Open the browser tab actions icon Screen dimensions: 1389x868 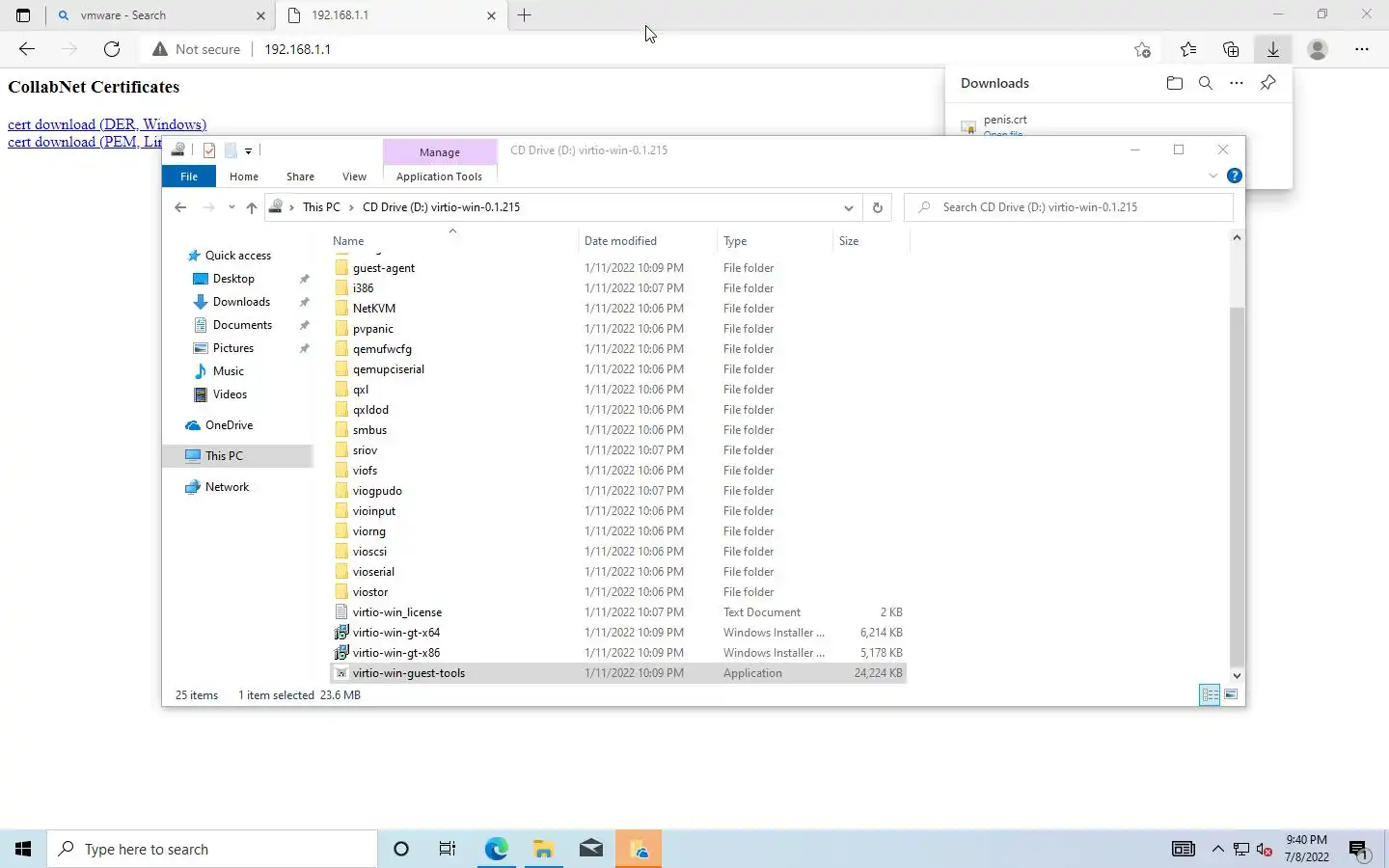tap(23, 15)
